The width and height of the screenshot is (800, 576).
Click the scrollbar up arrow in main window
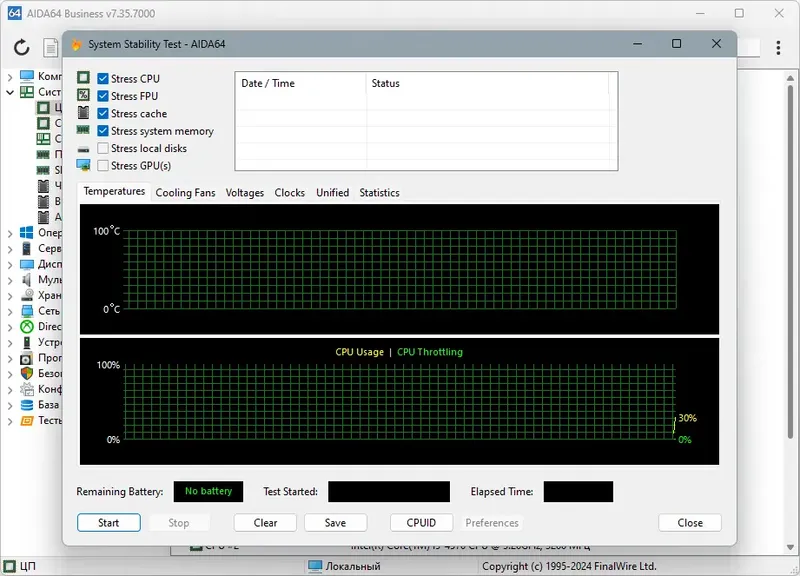790,79
